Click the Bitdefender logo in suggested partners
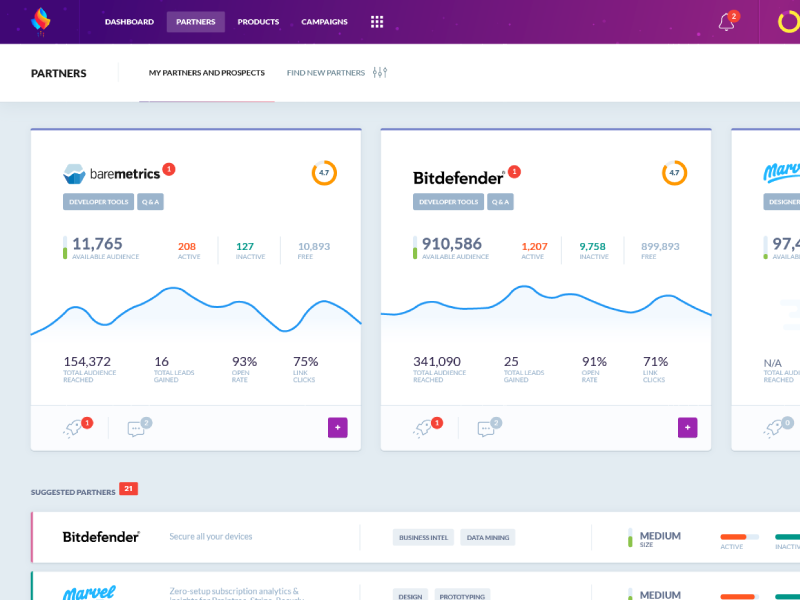Image resolution: width=800 pixels, height=600 pixels. [101, 537]
